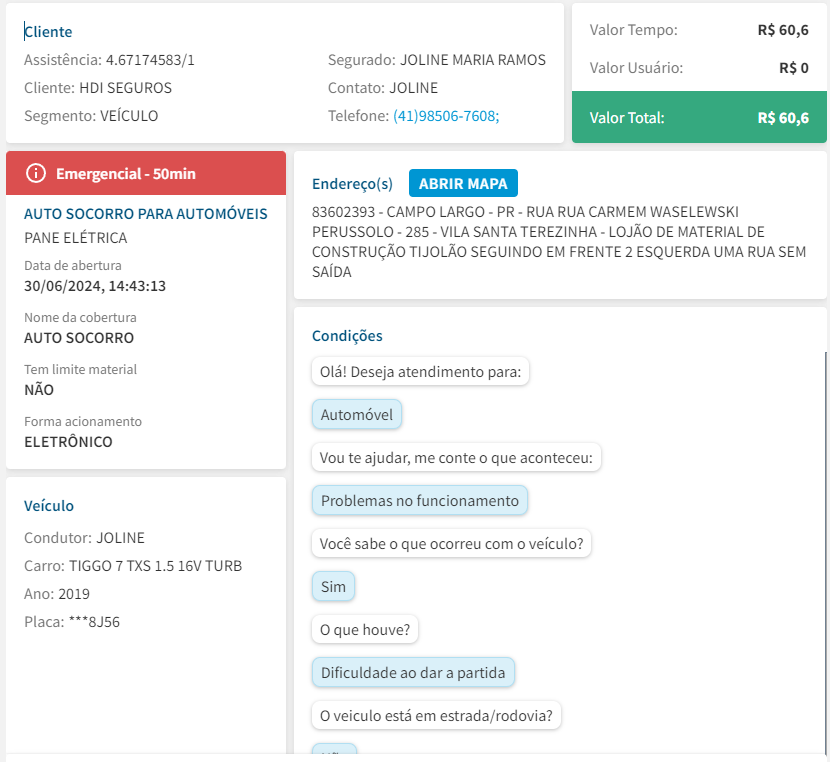830x762 pixels.
Task: Select the red Emergencial - 50min banner
Action: (x=146, y=174)
